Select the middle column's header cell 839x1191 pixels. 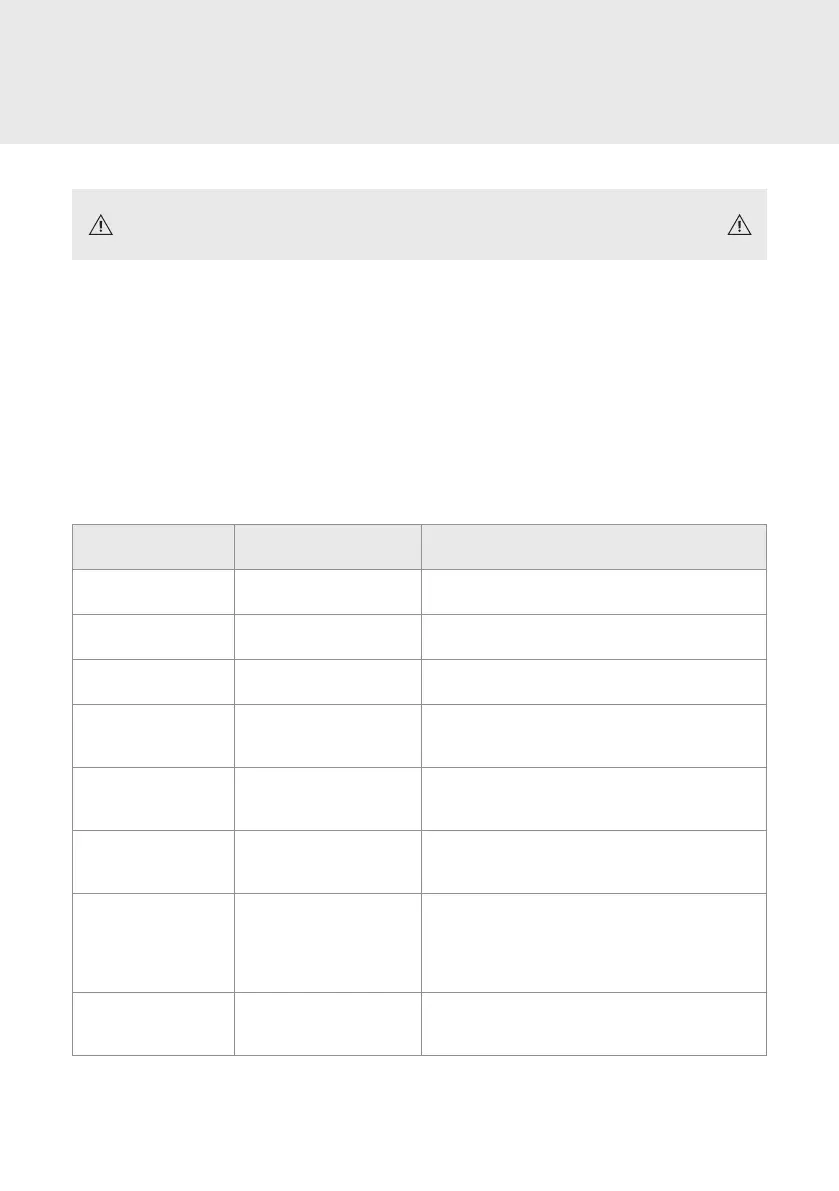pos(327,547)
